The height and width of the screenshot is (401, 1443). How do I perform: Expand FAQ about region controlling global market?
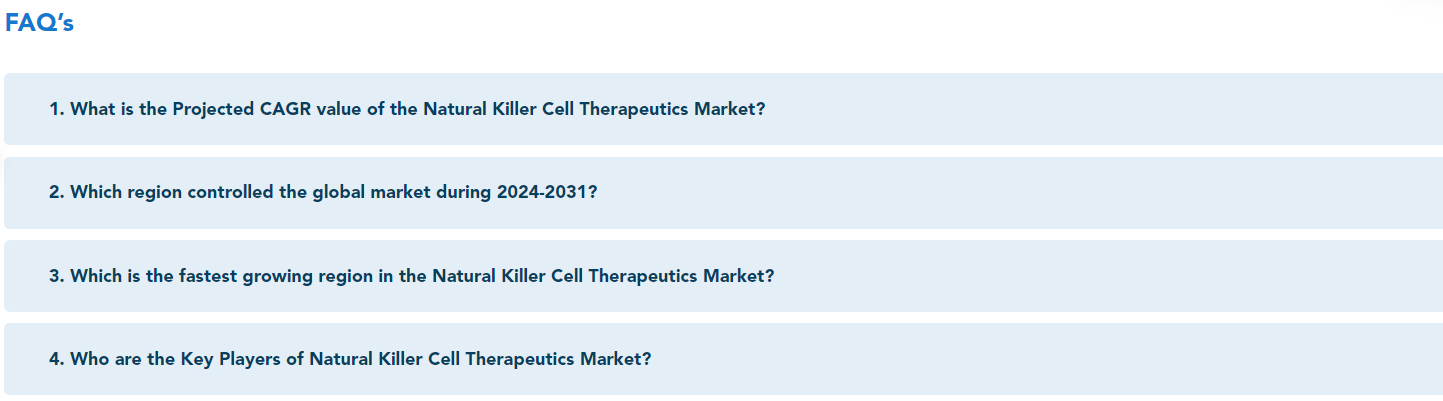click(x=723, y=192)
